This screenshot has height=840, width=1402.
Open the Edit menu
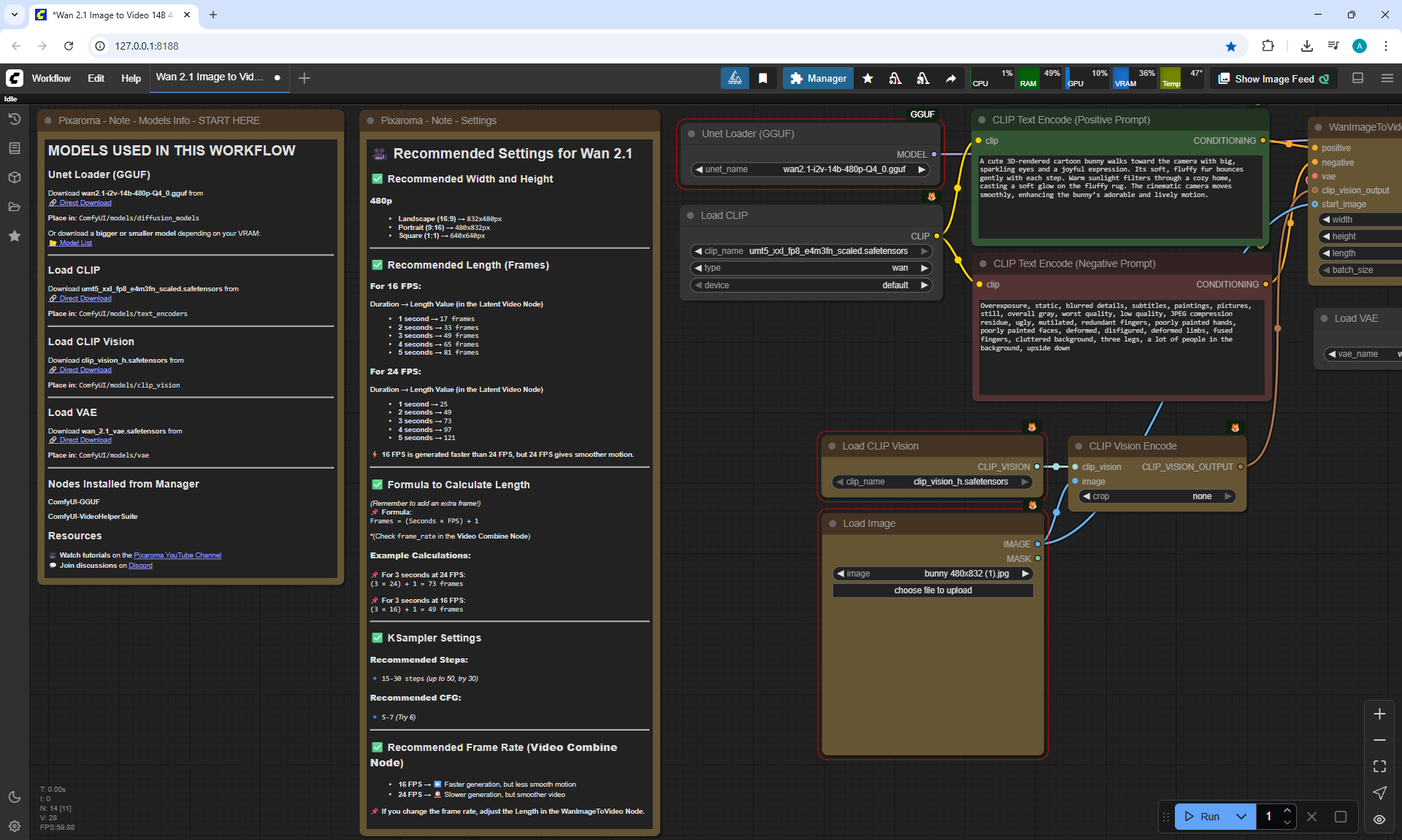[96, 78]
